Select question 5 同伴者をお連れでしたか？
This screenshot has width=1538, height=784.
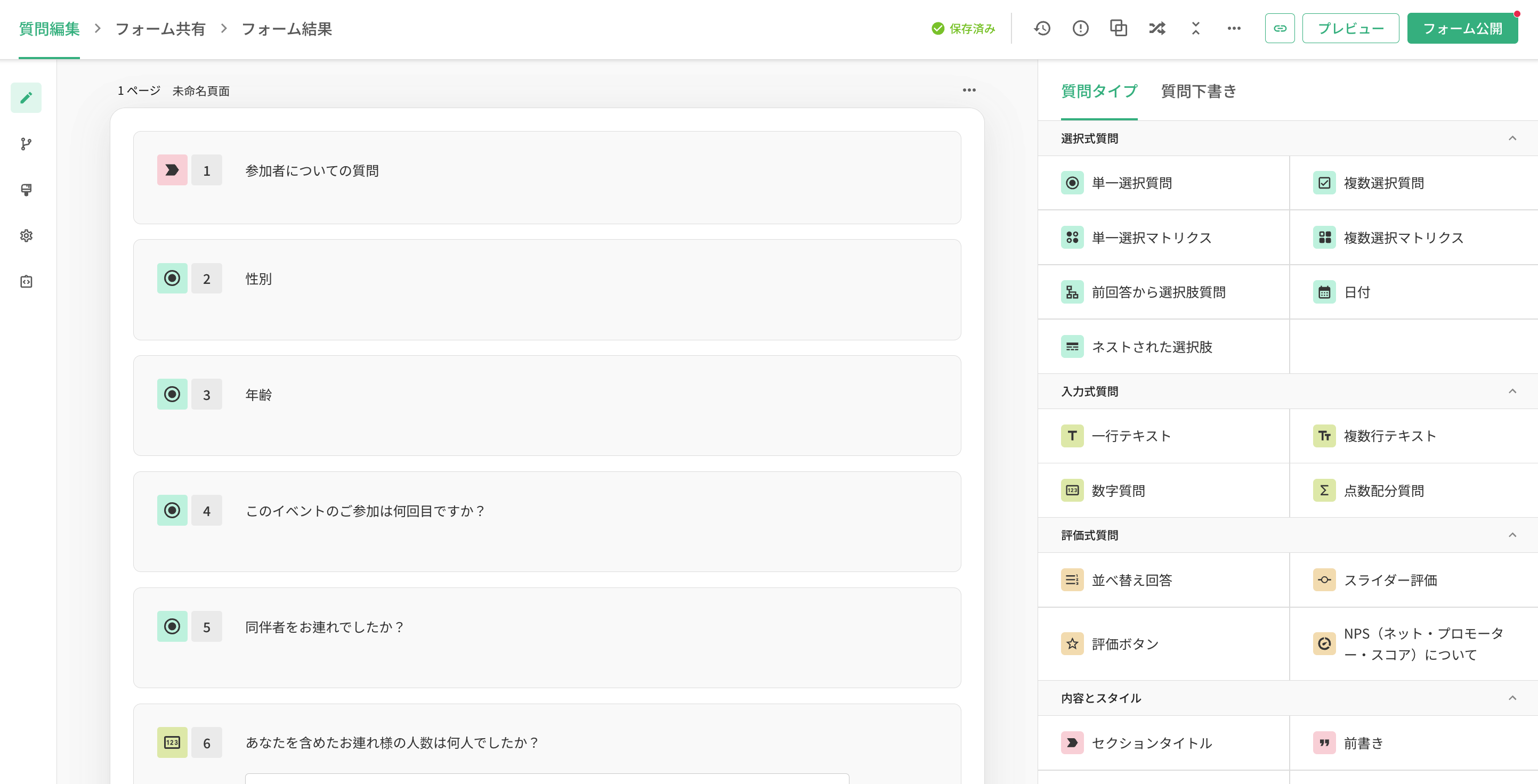(x=547, y=638)
